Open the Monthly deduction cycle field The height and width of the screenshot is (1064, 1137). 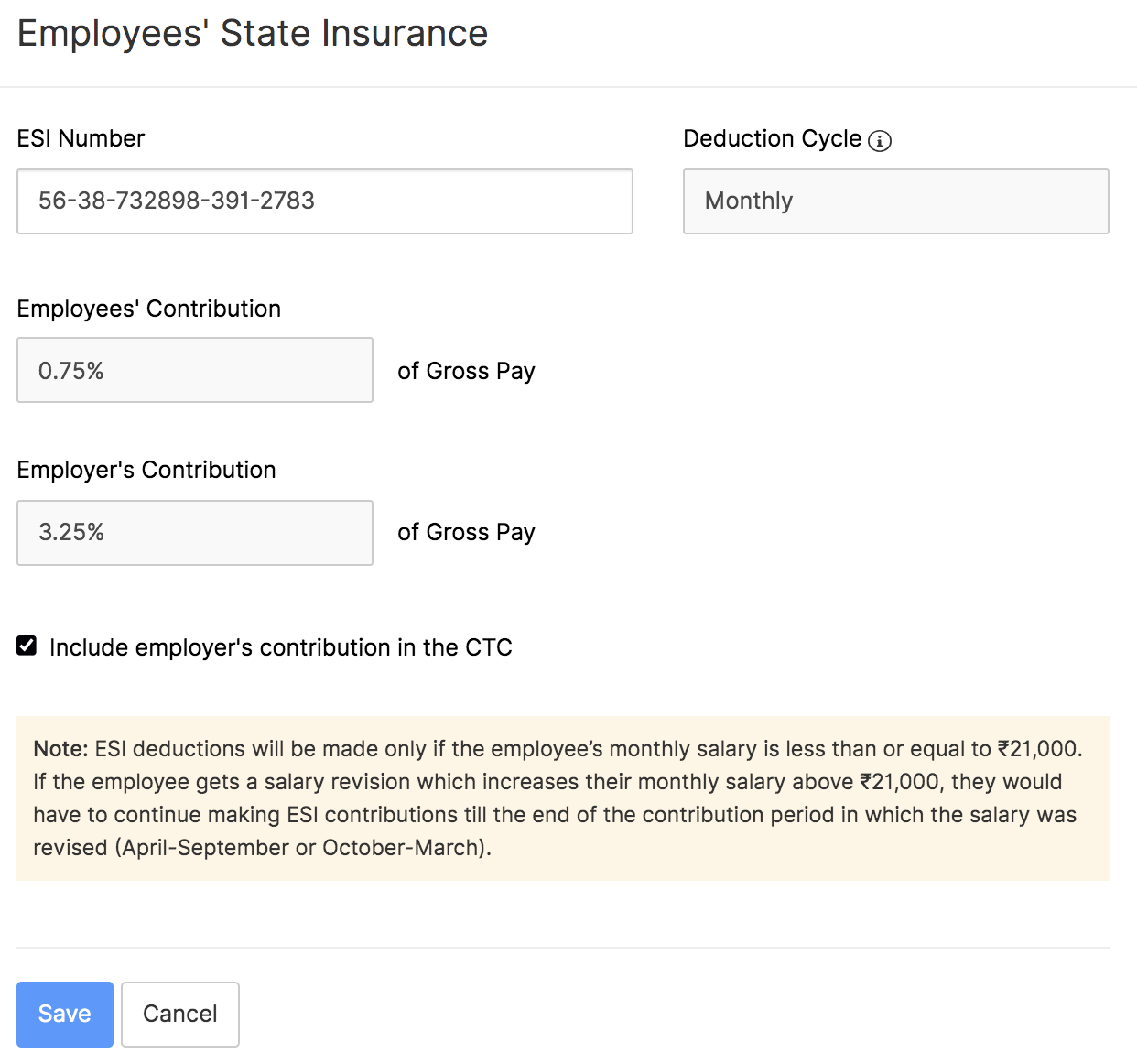[895, 201]
